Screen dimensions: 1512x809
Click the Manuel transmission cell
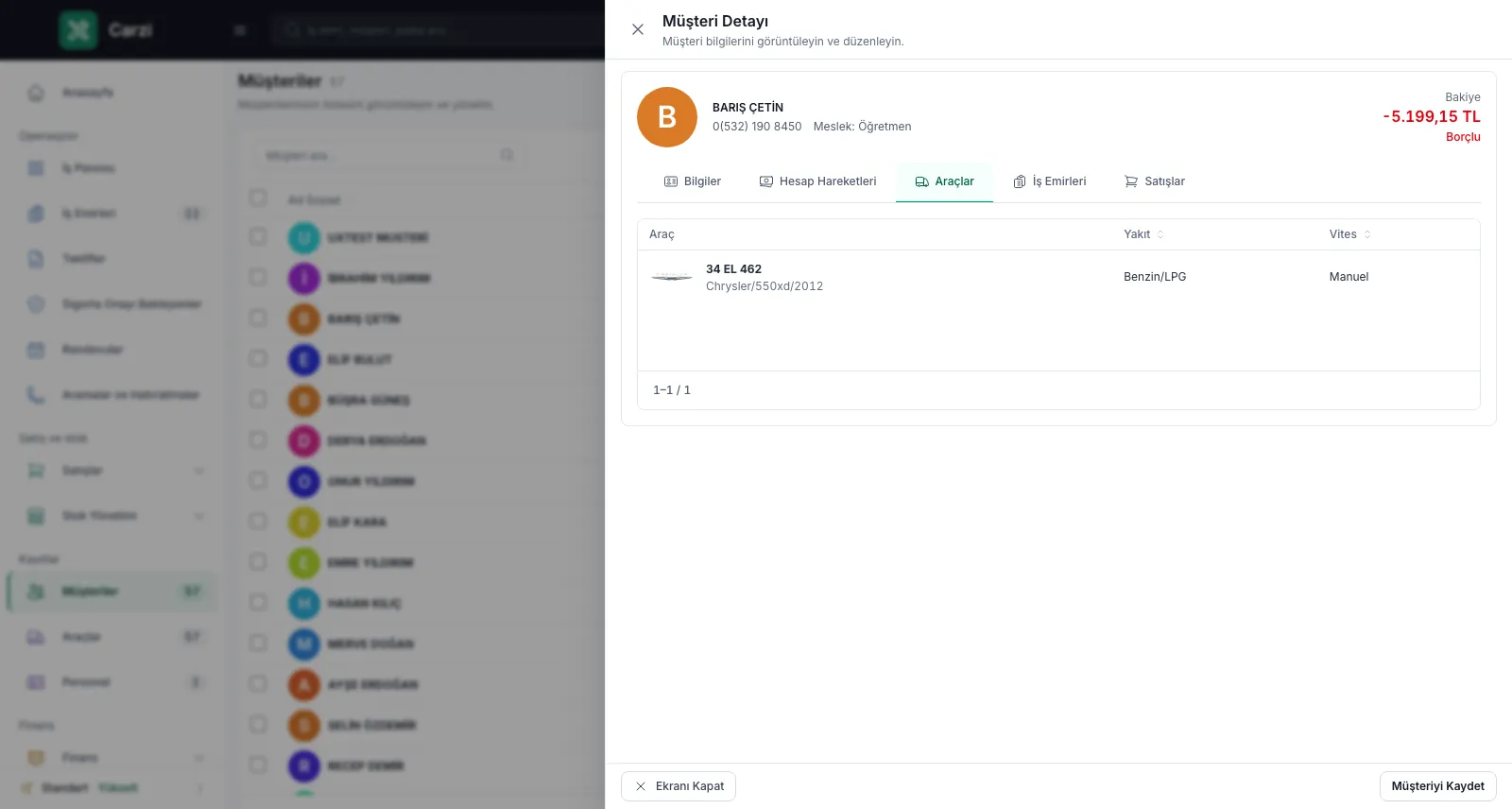click(x=1349, y=277)
